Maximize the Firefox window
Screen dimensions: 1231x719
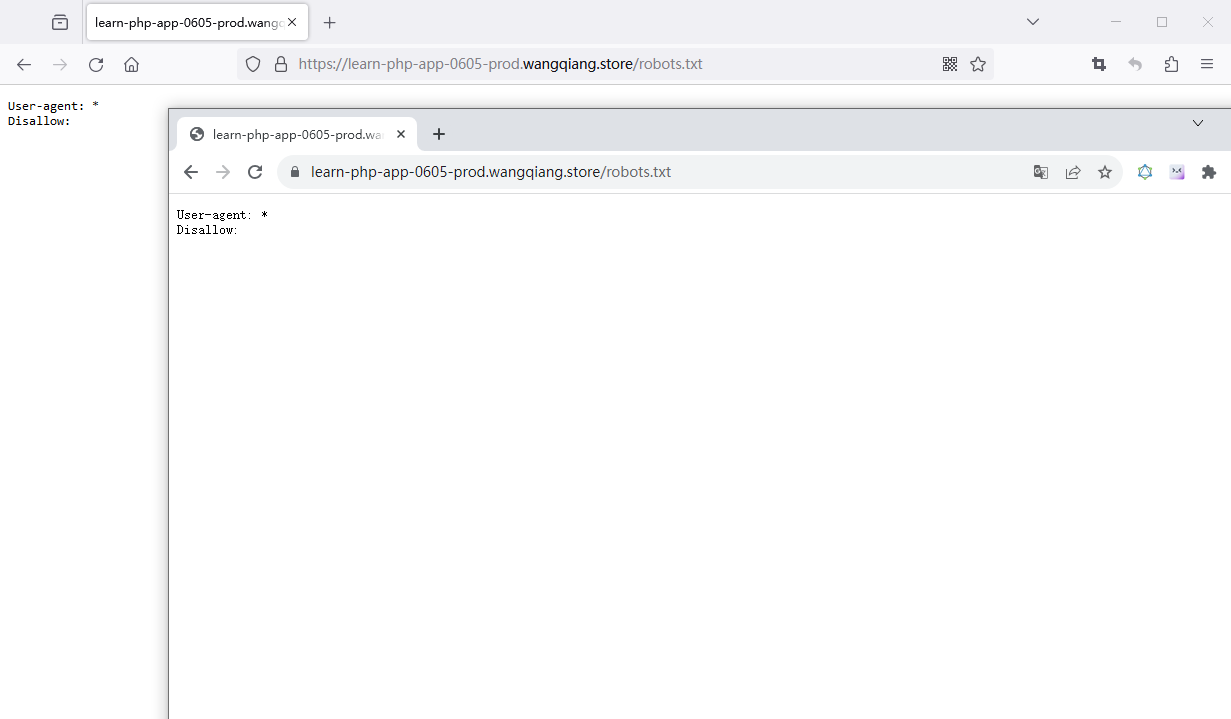(1162, 22)
